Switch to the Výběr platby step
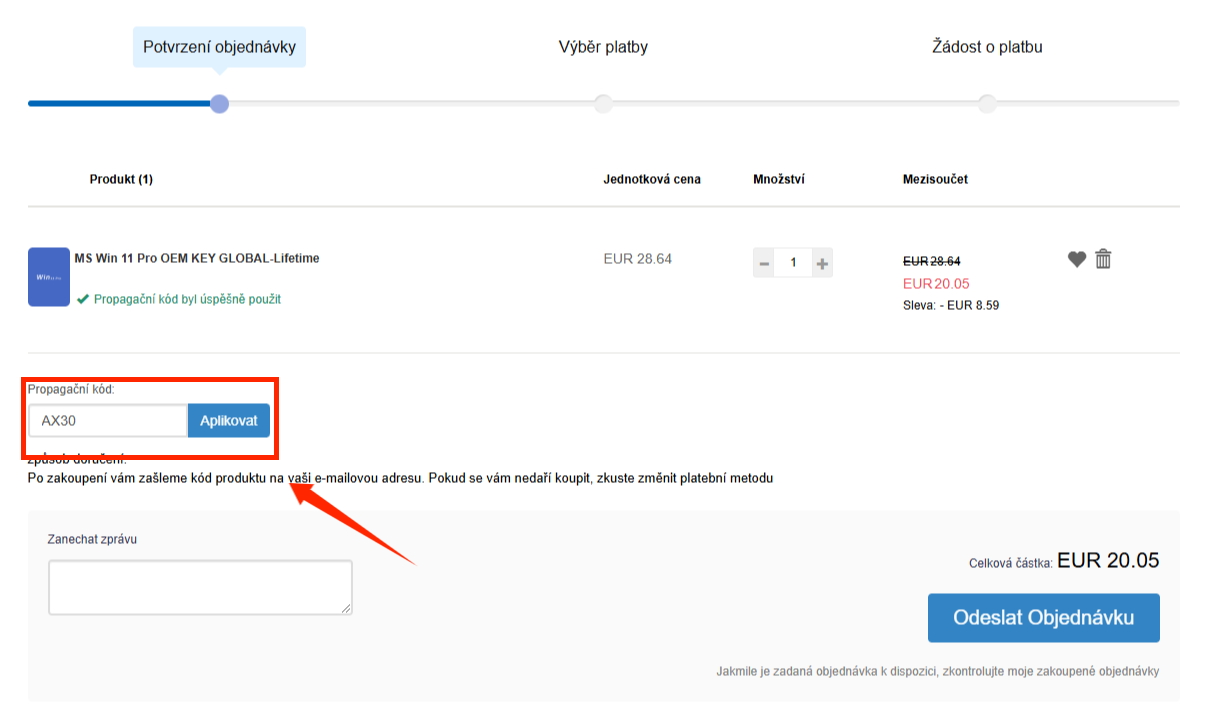1222x708 pixels. pyautogui.click(x=603, y=47)
